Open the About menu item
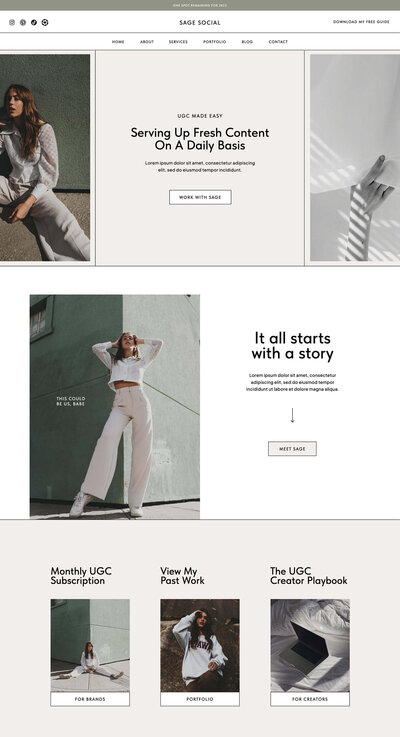 pos(147,42)
